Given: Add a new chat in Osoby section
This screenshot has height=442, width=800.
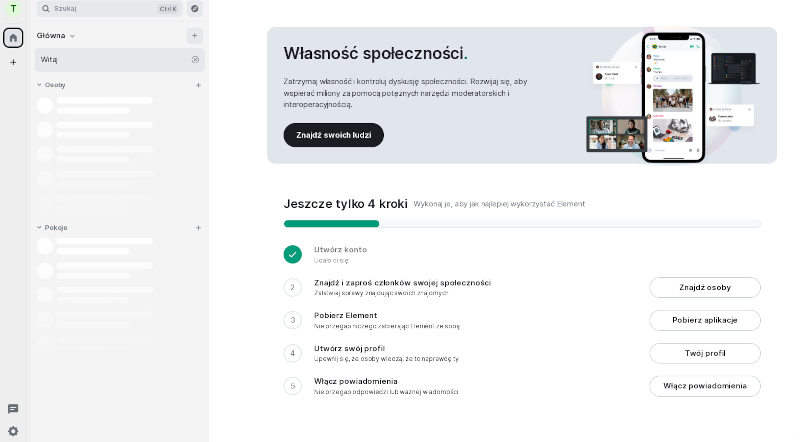Looking at the screenshot, I should 198,85.
